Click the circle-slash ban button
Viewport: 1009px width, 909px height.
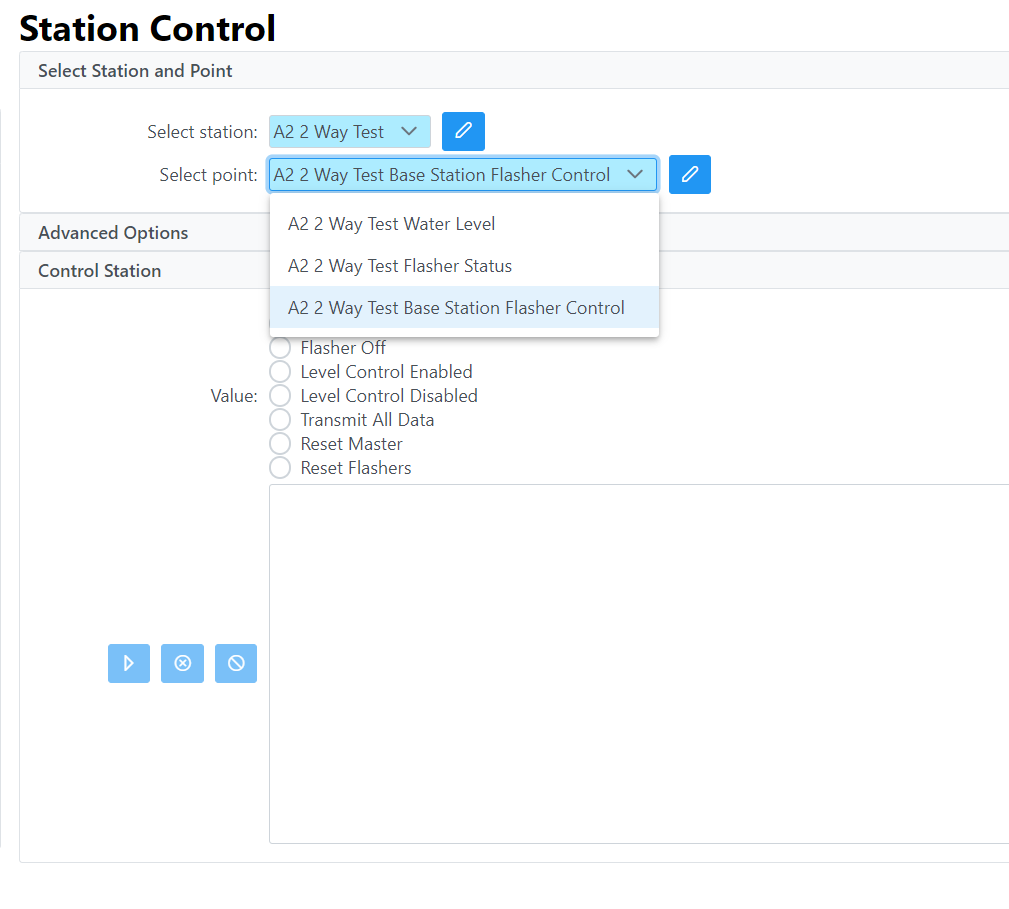click(236, 664)
